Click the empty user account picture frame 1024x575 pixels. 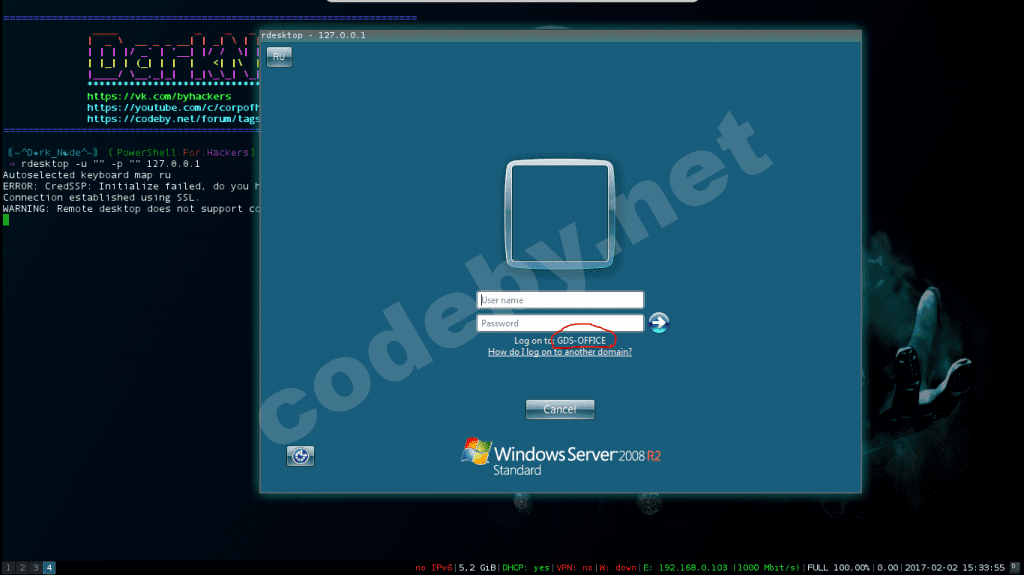pyautogui.click(x=560, y=214)
